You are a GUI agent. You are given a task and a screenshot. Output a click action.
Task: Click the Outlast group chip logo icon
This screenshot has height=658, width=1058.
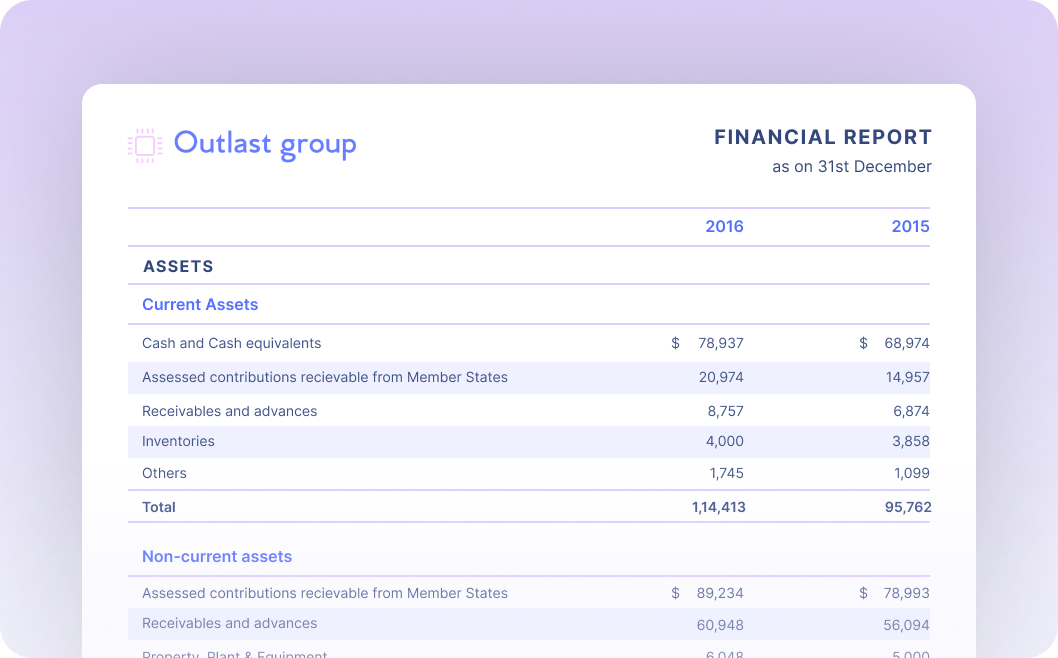click(145, 145)
